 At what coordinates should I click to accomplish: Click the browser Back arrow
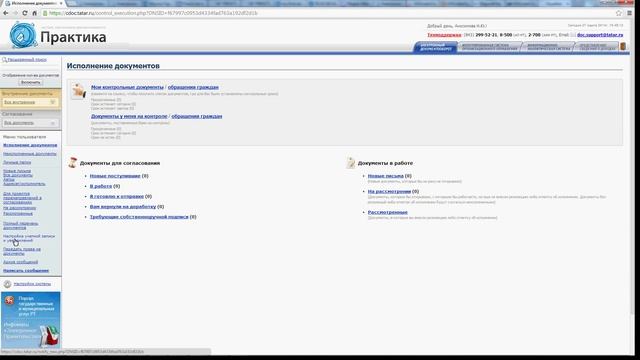[6, 13]
